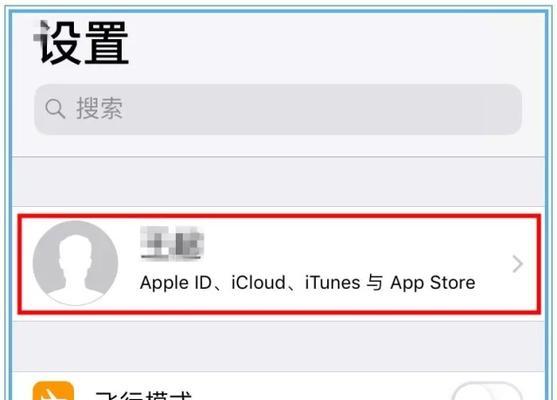Click the "iTunes" word in account subtitle
The height and width of the screenshot is (400, 557).
pyautogui.click(x=332, y=283)
